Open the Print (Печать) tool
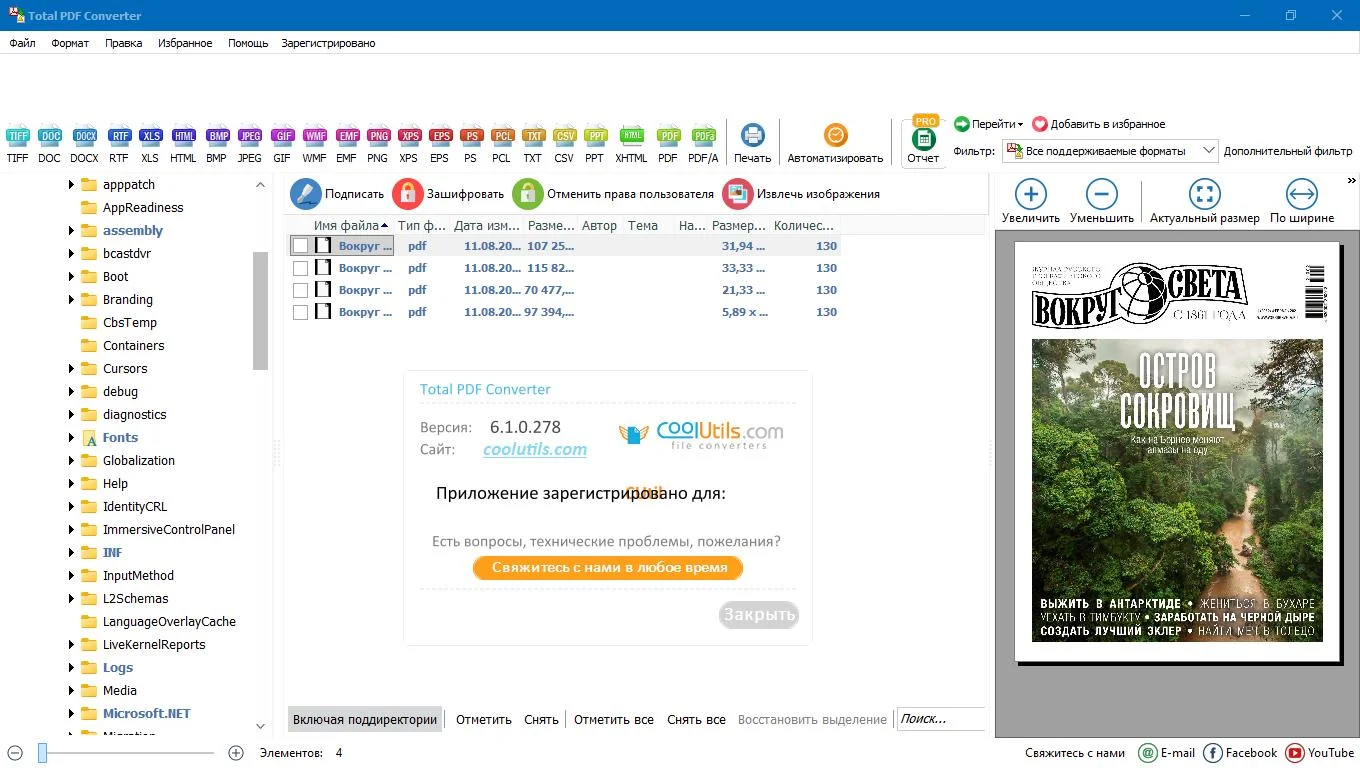 click(x=752, y=143)
